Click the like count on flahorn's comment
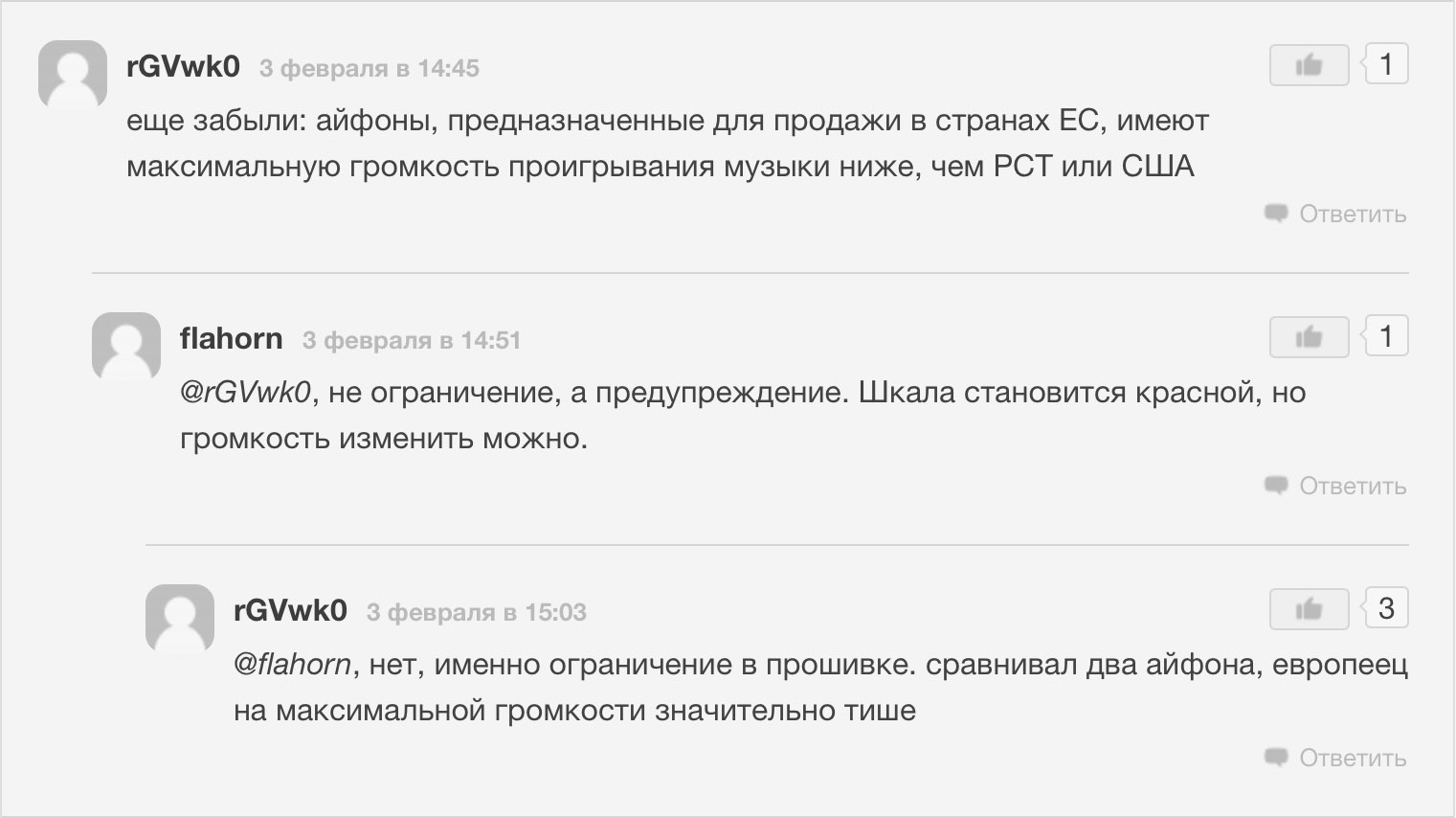 (1385, 336)
